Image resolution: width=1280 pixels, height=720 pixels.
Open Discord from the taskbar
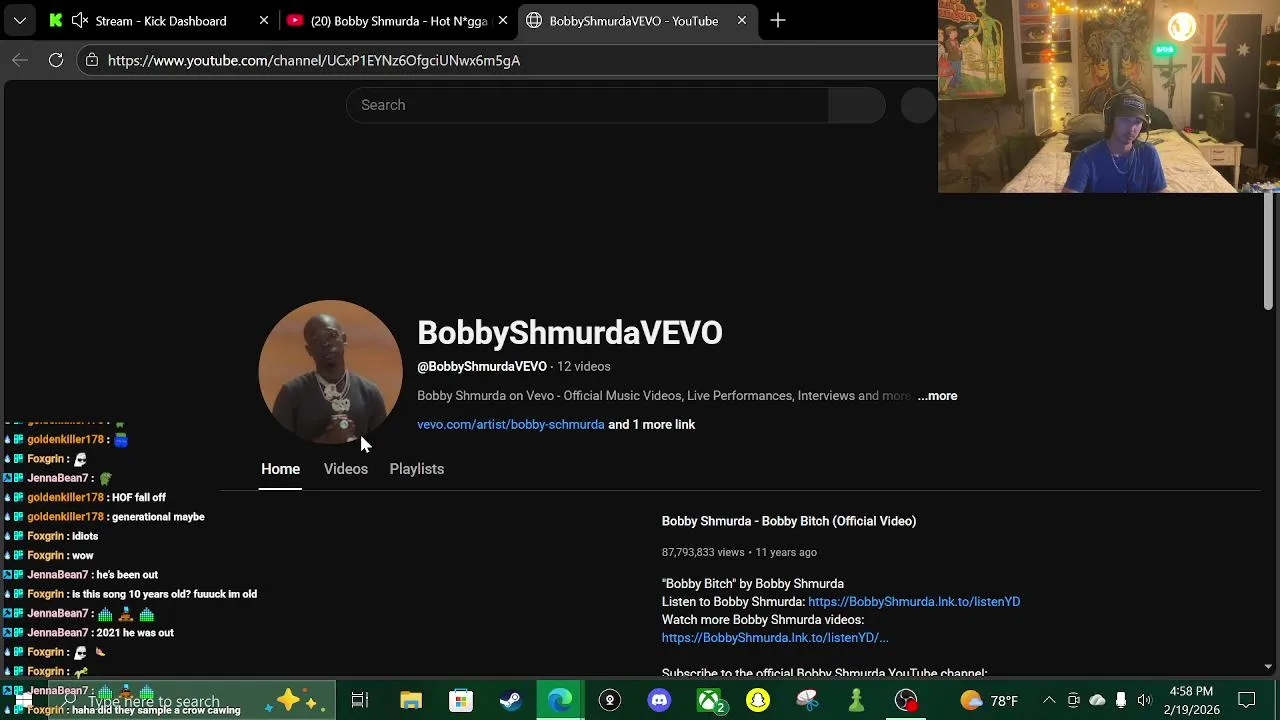(659, 700)
